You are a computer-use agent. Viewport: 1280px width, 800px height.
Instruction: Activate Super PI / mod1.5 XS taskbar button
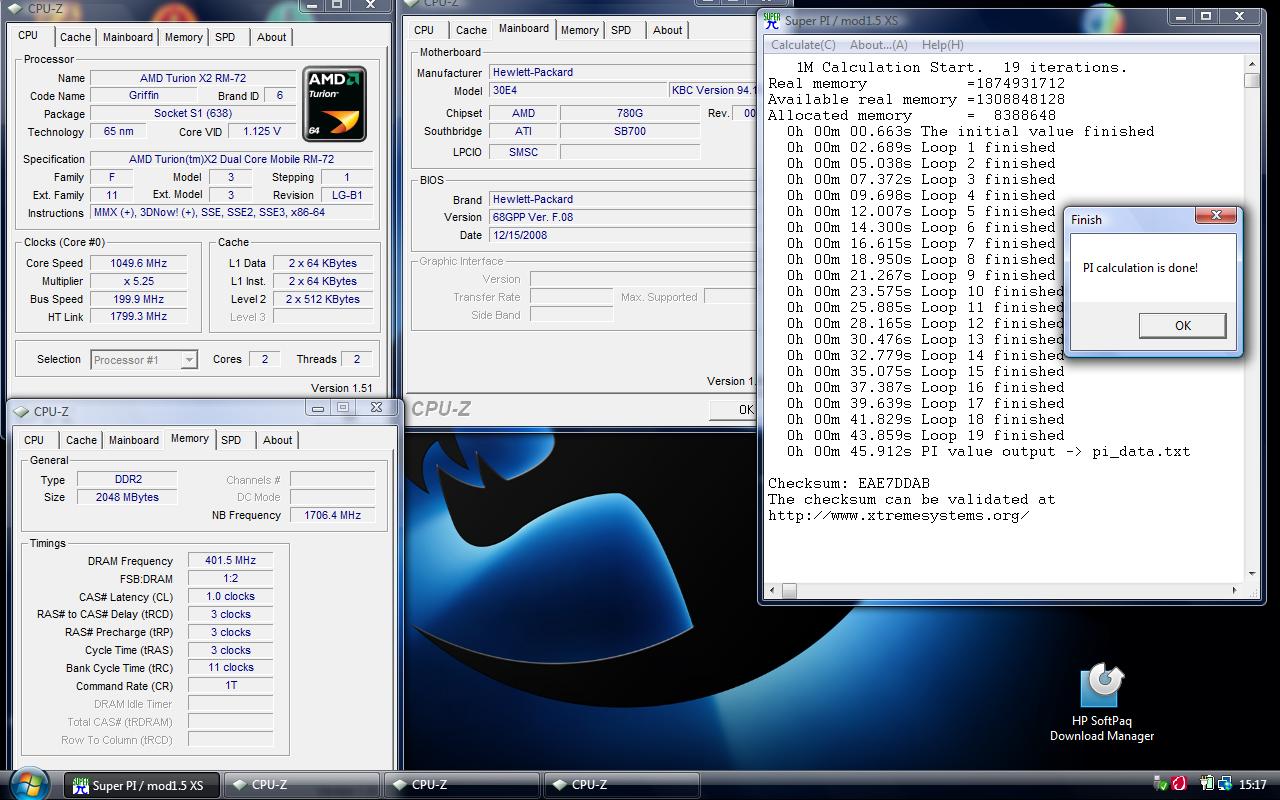(141, 785)
